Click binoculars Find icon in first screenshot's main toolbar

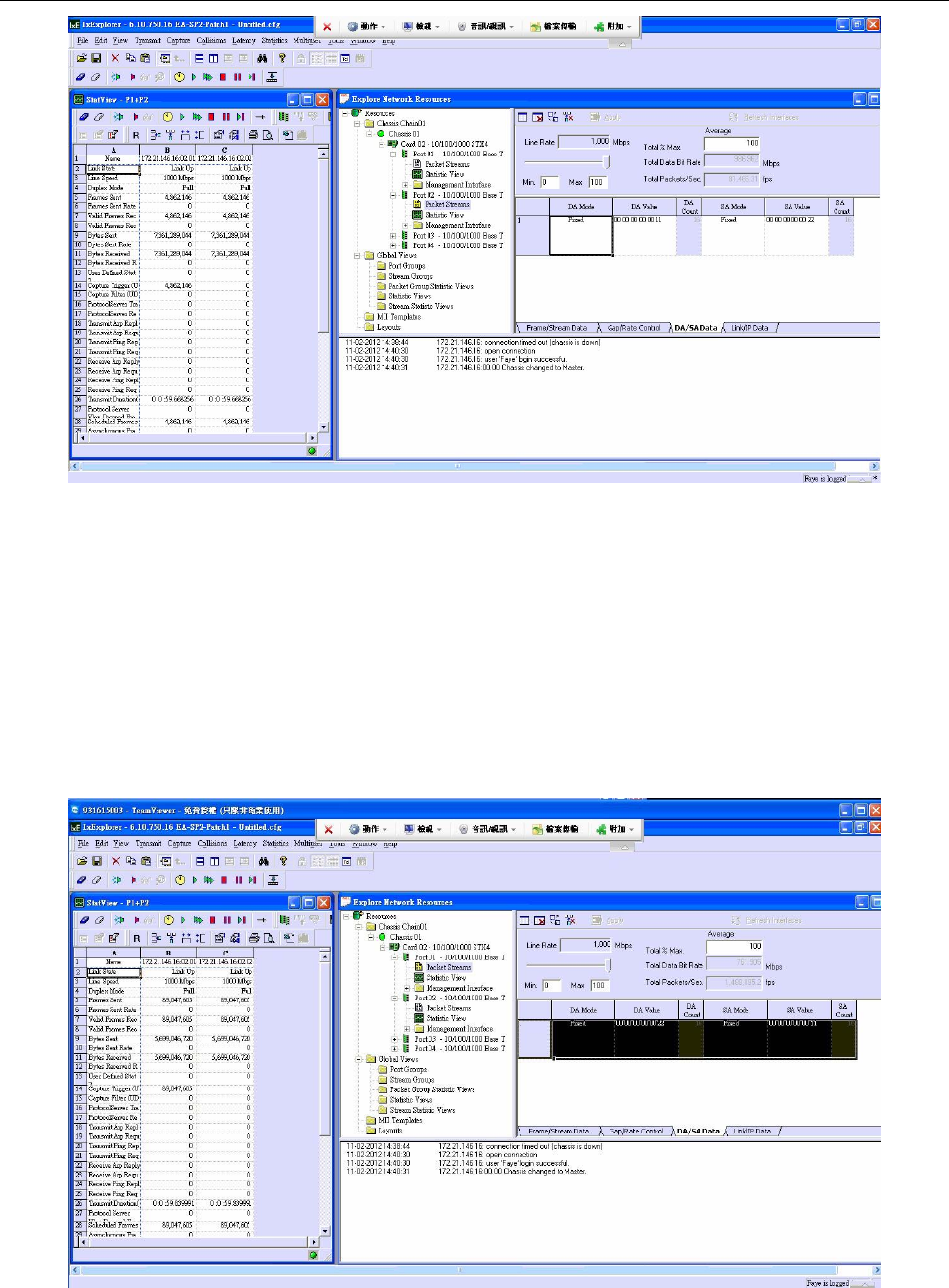point(262,59)
